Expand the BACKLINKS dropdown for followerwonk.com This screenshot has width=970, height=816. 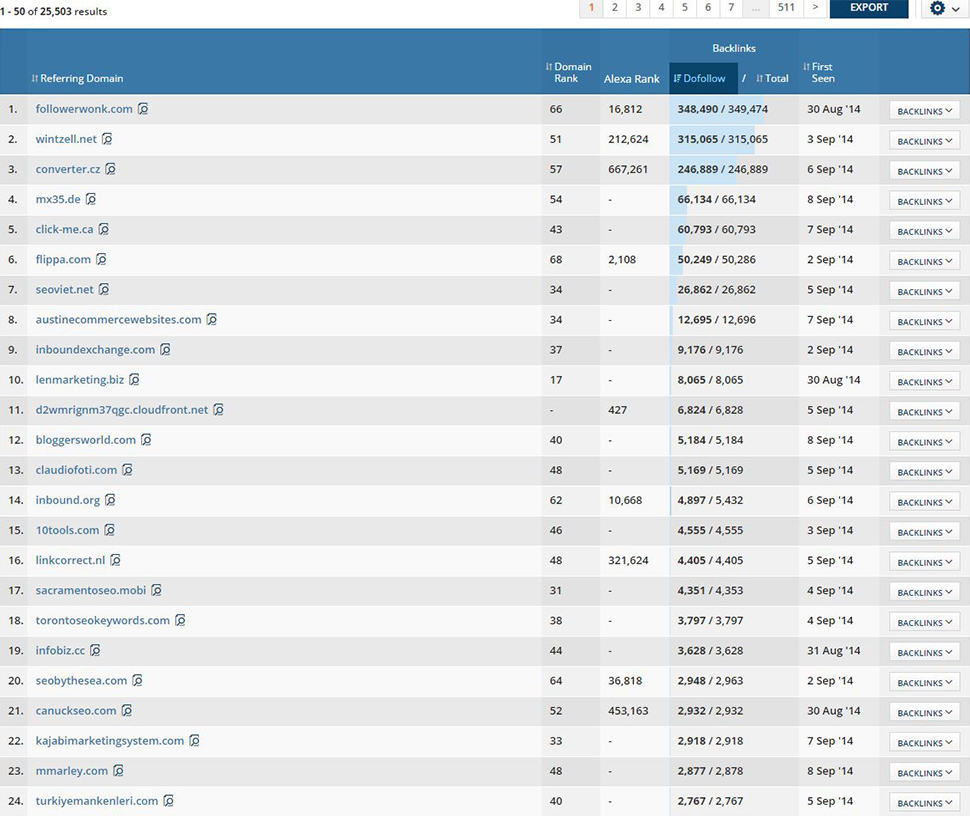pyautogui.click(x=921, y=110)
